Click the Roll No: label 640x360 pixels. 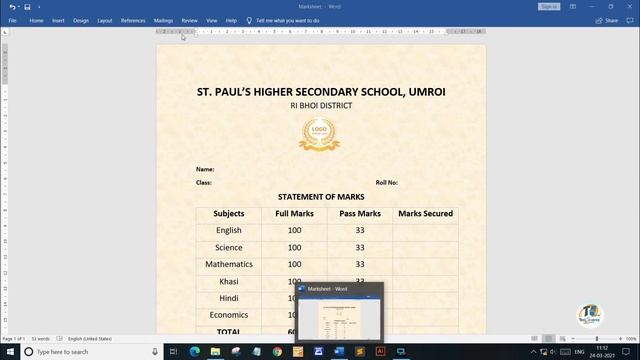click(387, 182)
